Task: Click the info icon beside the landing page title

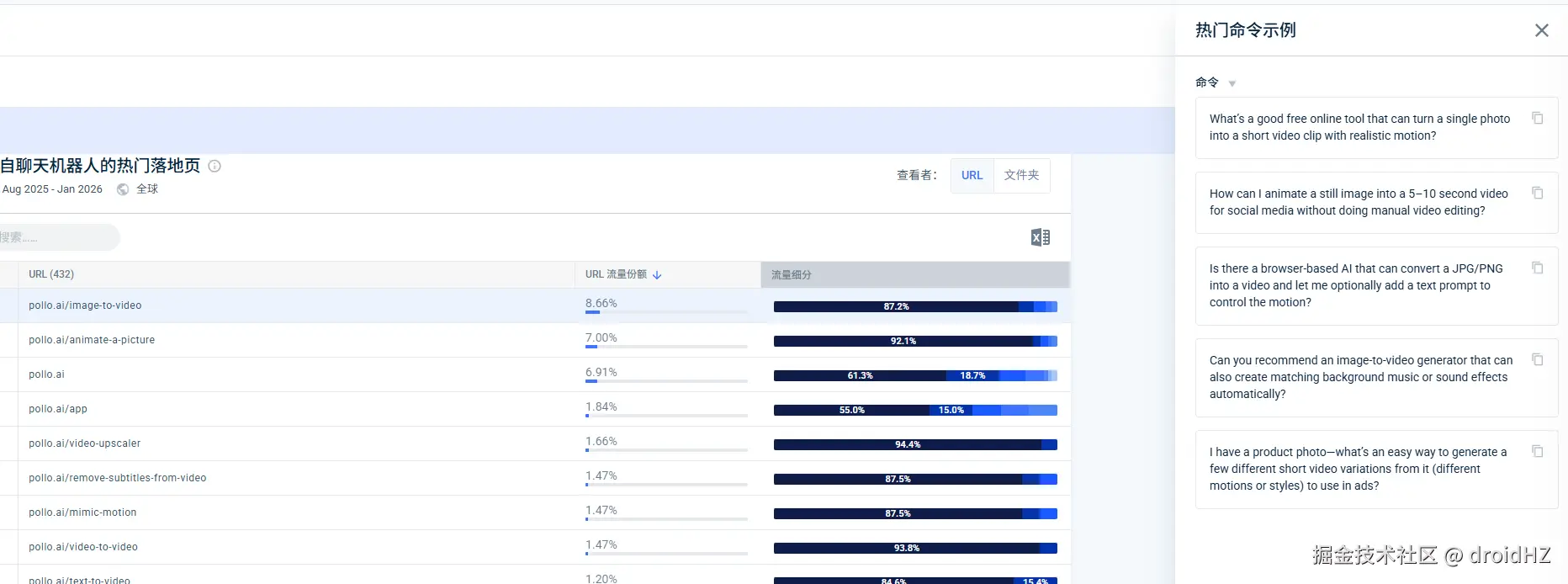Action: tap(215, 166)
